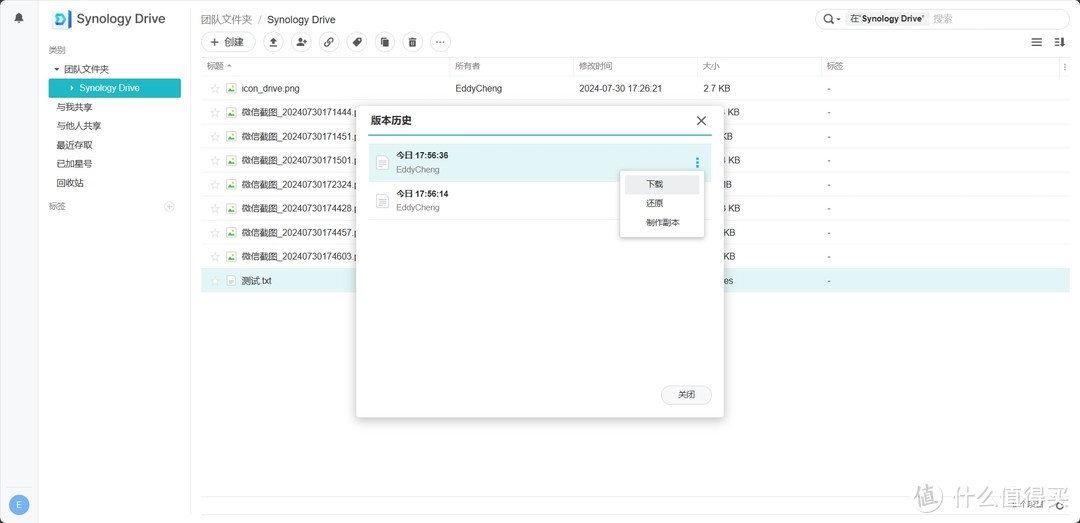
Task: Click the Synology Drive logo icon
Action: (62, 19)
